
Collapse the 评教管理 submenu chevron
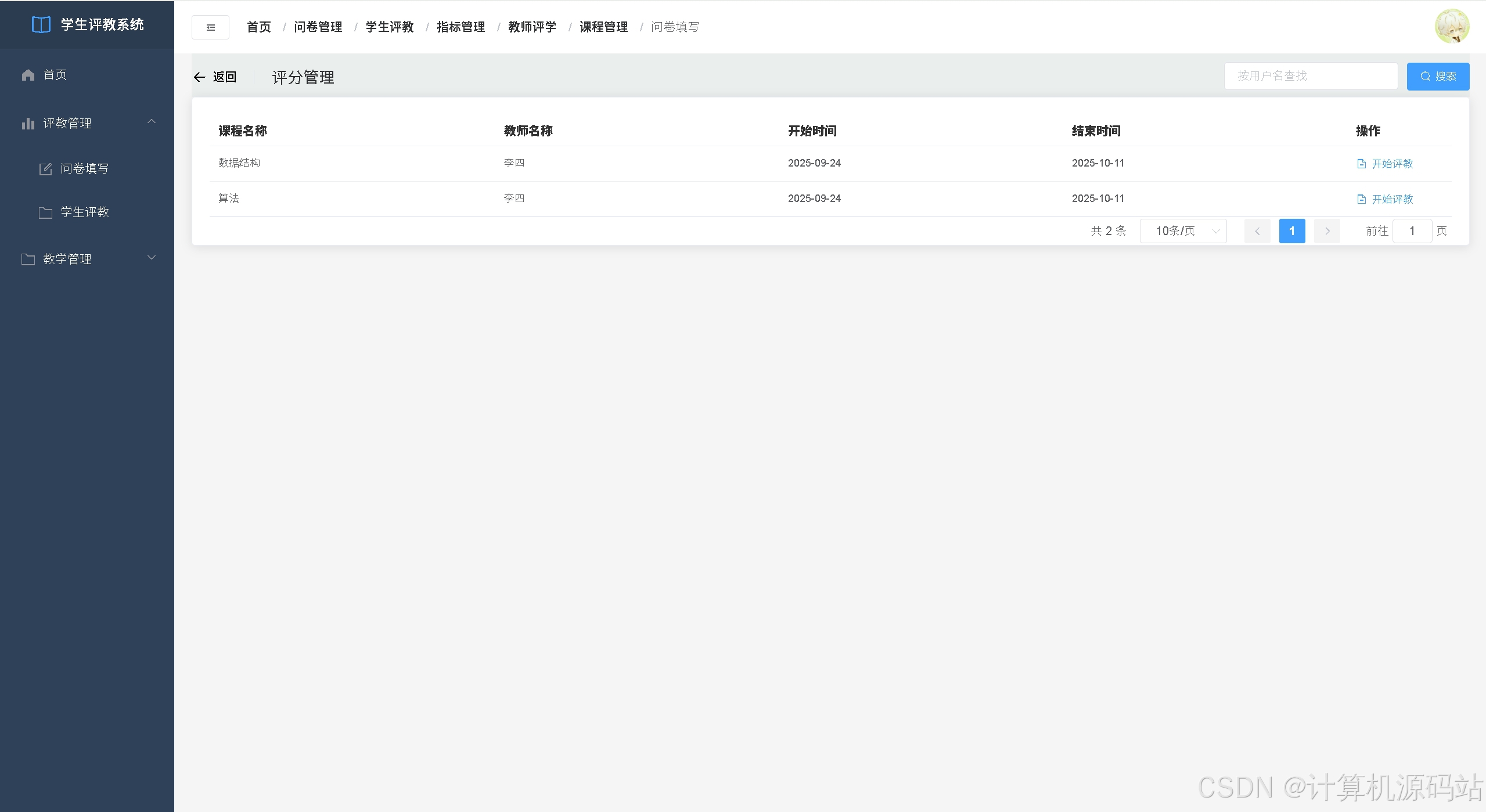152,121
